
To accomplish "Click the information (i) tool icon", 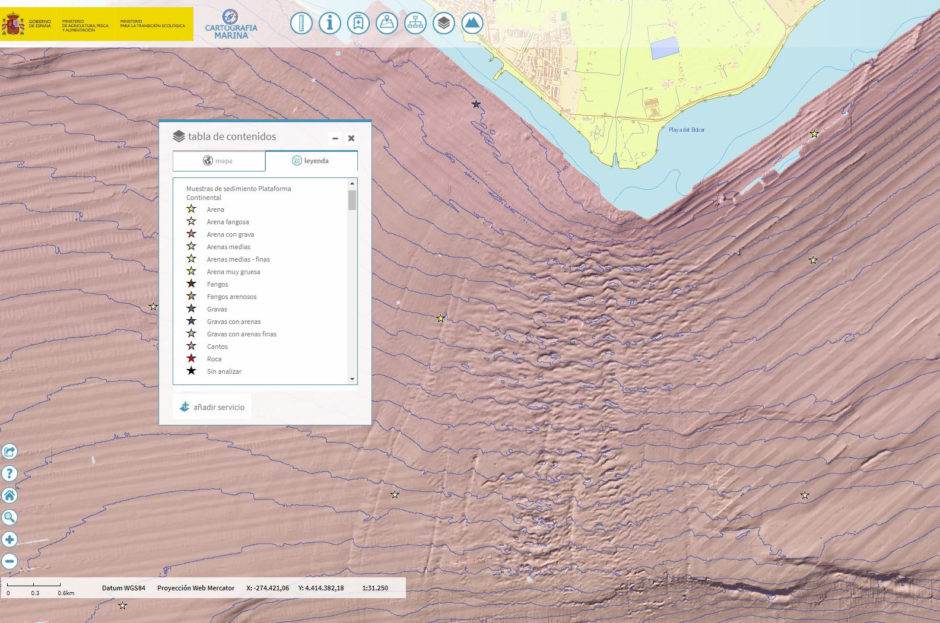I will point(330,23).
